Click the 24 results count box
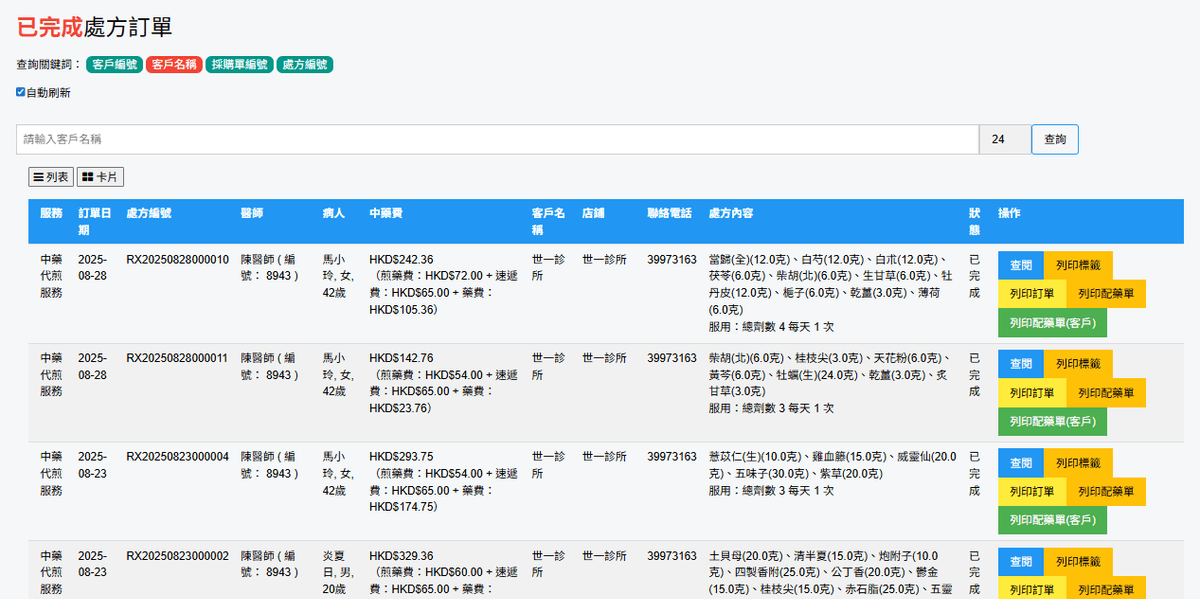 point(1004,140)
